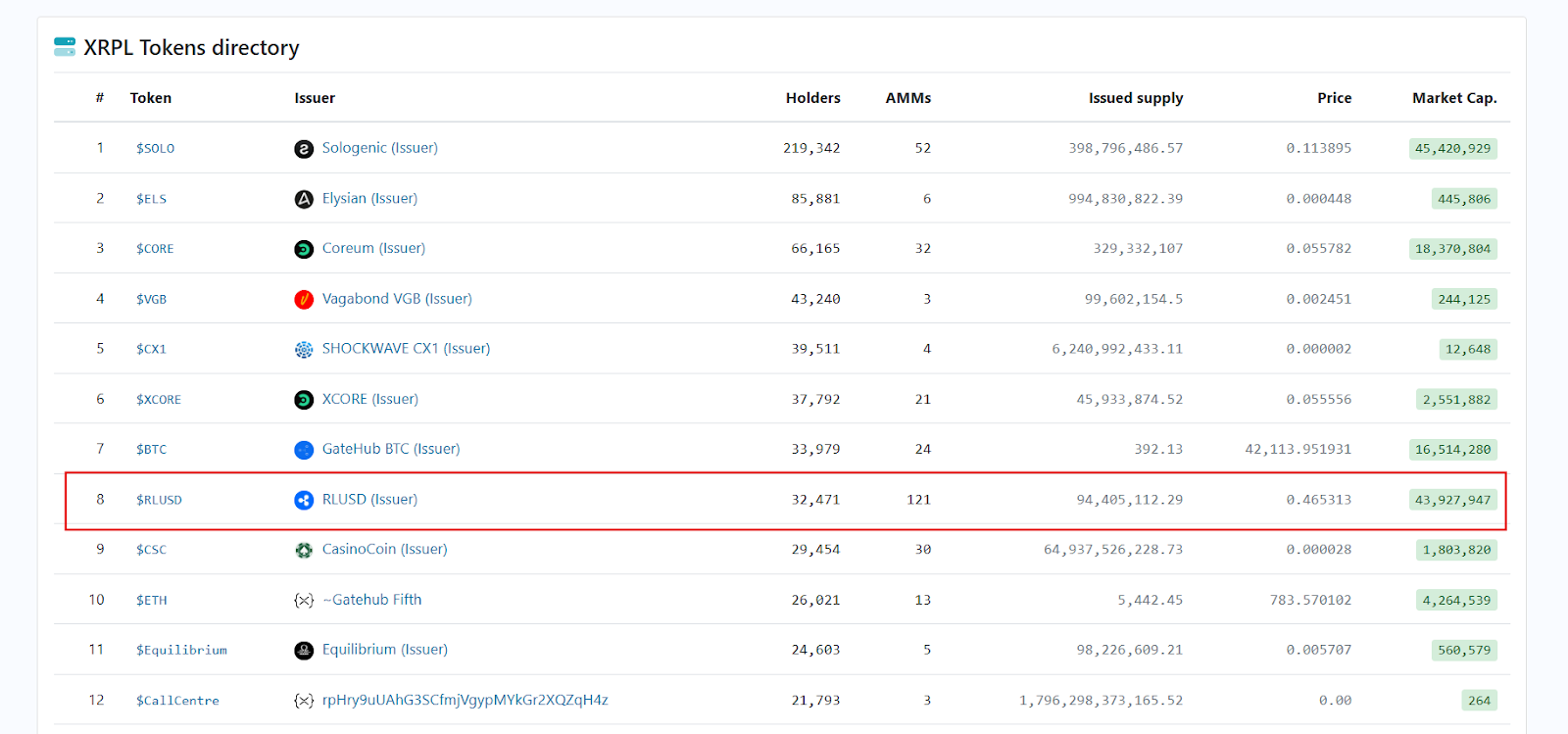Click the 1,796,298,373,165.52 issued supply value
The image size is (1568, 734).
tap(1102, 701)
